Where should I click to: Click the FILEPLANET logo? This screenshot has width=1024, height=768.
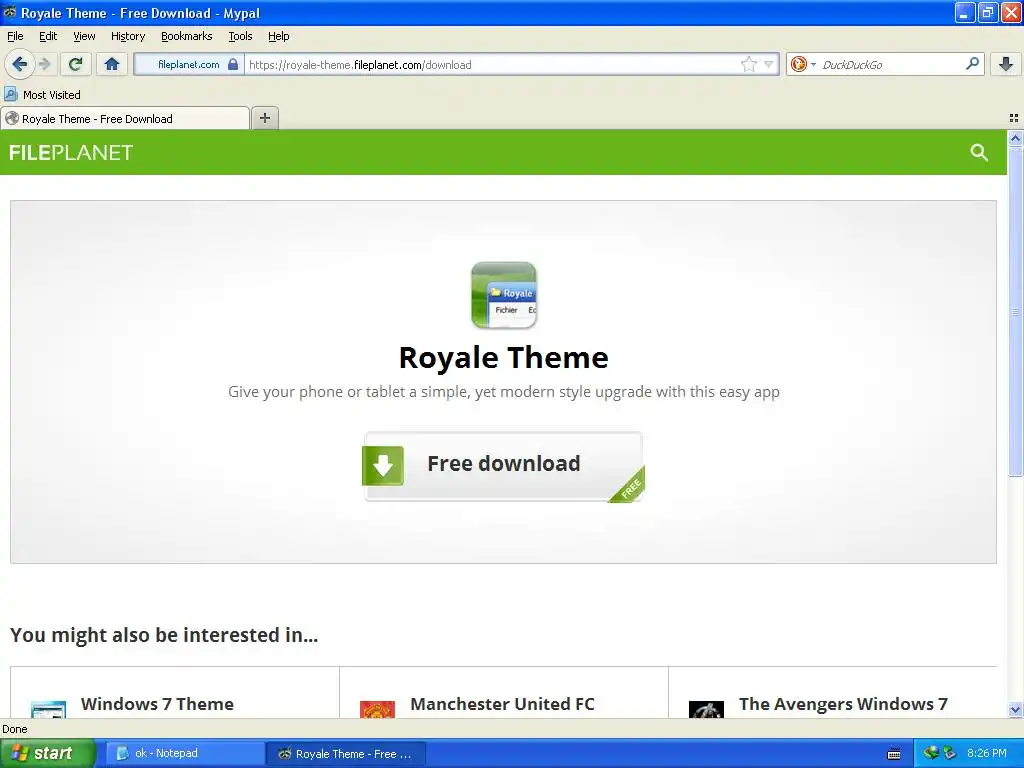point(71,152)
